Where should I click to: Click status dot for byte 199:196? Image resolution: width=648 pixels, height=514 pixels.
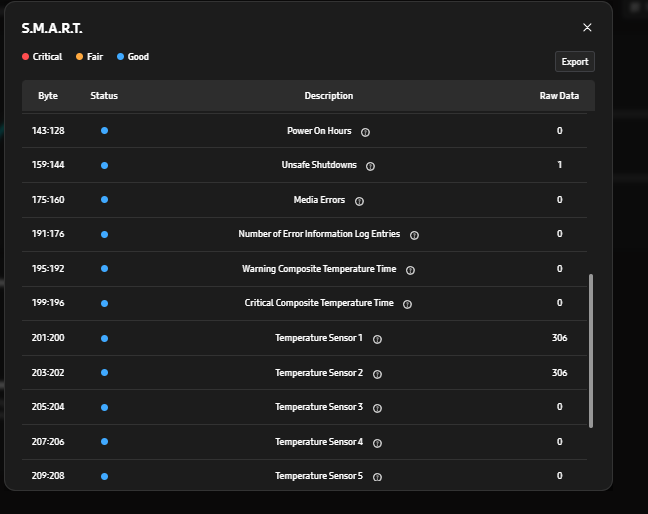(105, 303)
